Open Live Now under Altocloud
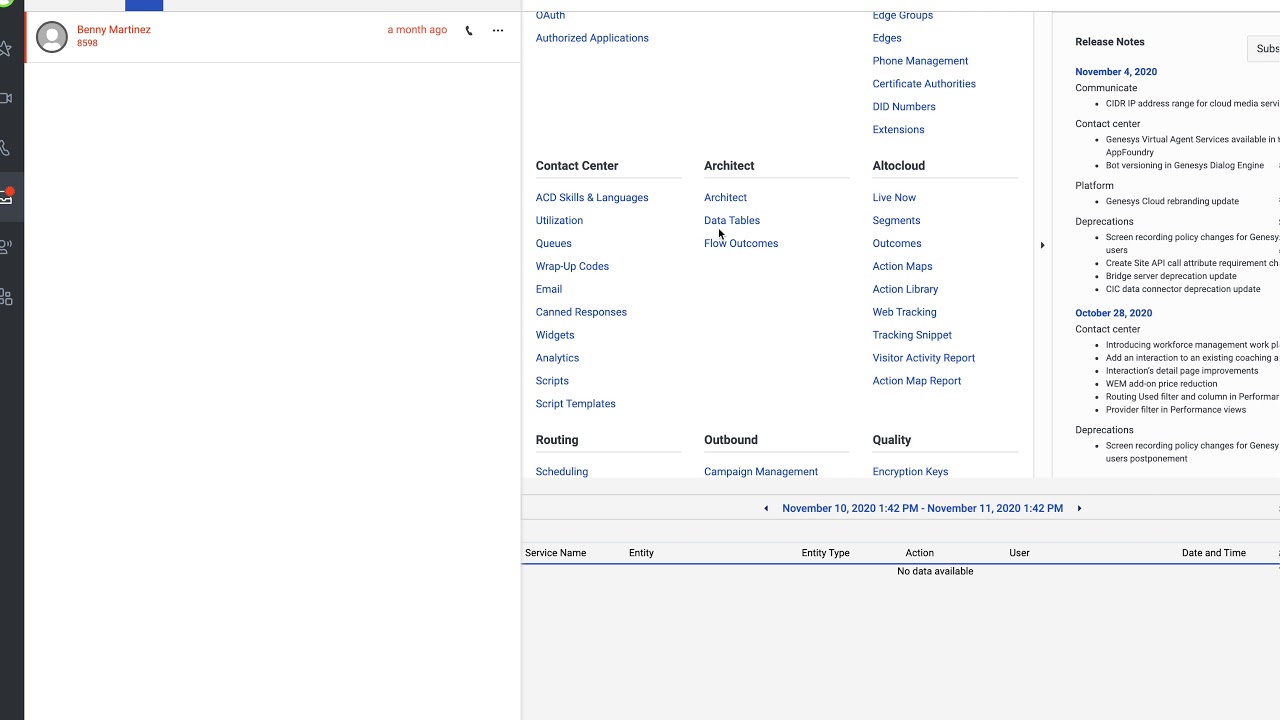1280x720 pixels. (x=894, y=198)
